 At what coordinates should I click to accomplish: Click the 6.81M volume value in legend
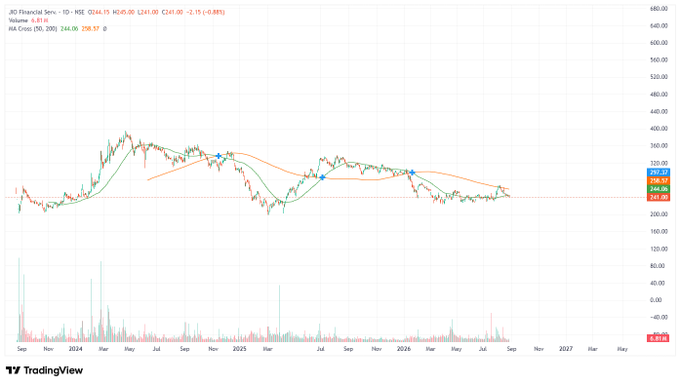click(x=39, y=20)
